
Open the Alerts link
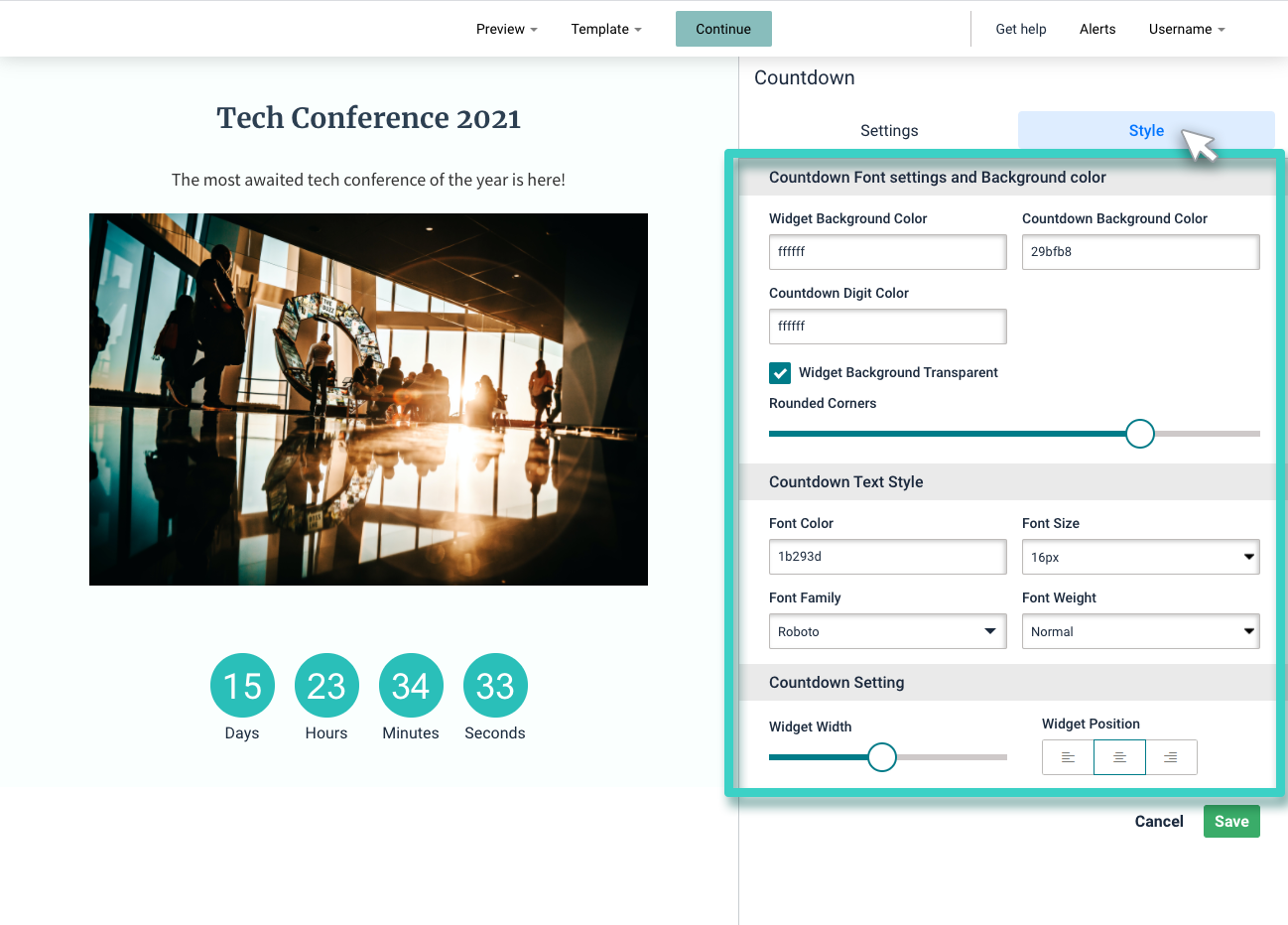click(1097, 29)
